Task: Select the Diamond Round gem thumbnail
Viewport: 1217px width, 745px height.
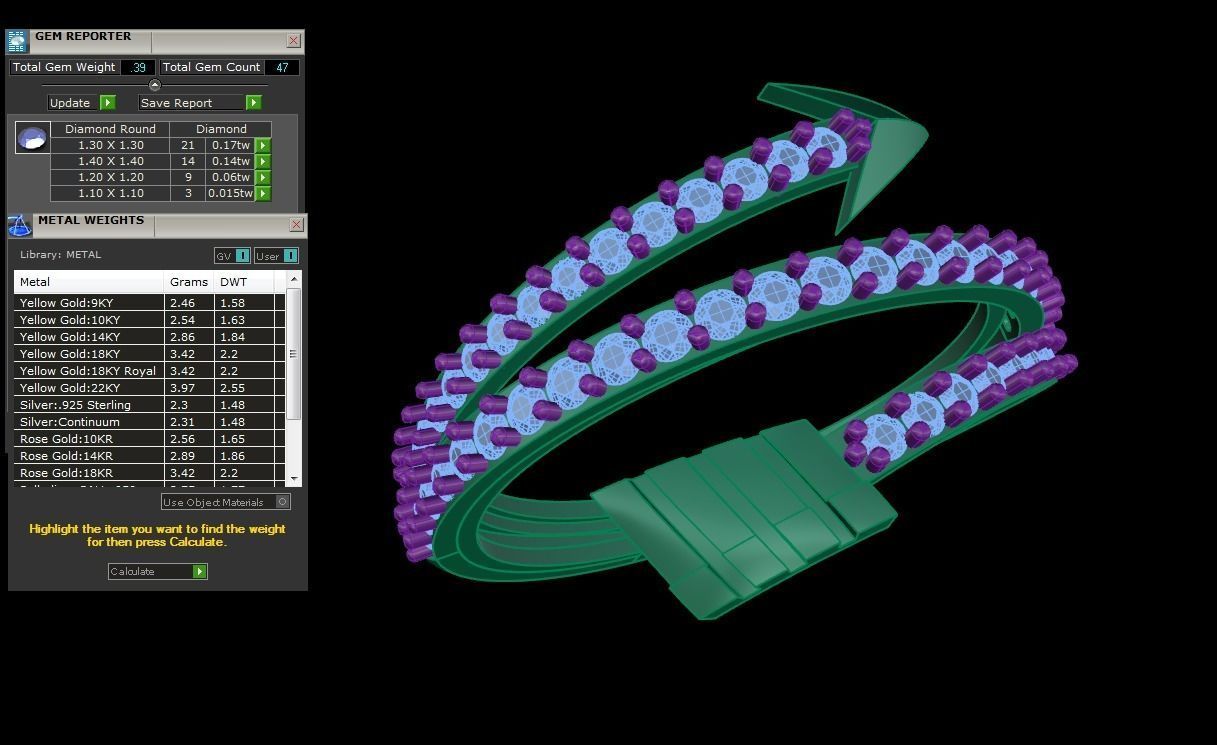Action: tap(33, 138)
